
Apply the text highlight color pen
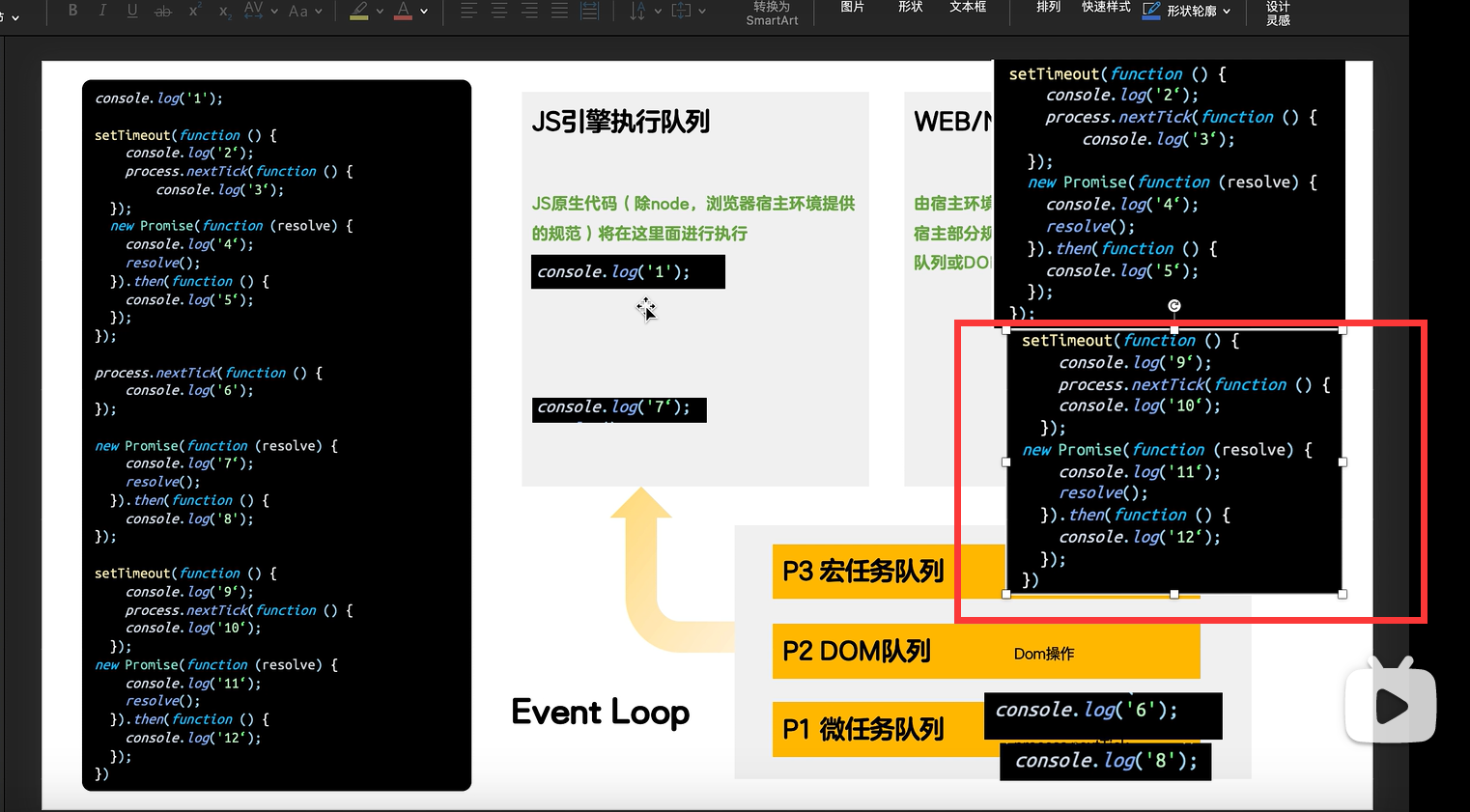(359, 11)
